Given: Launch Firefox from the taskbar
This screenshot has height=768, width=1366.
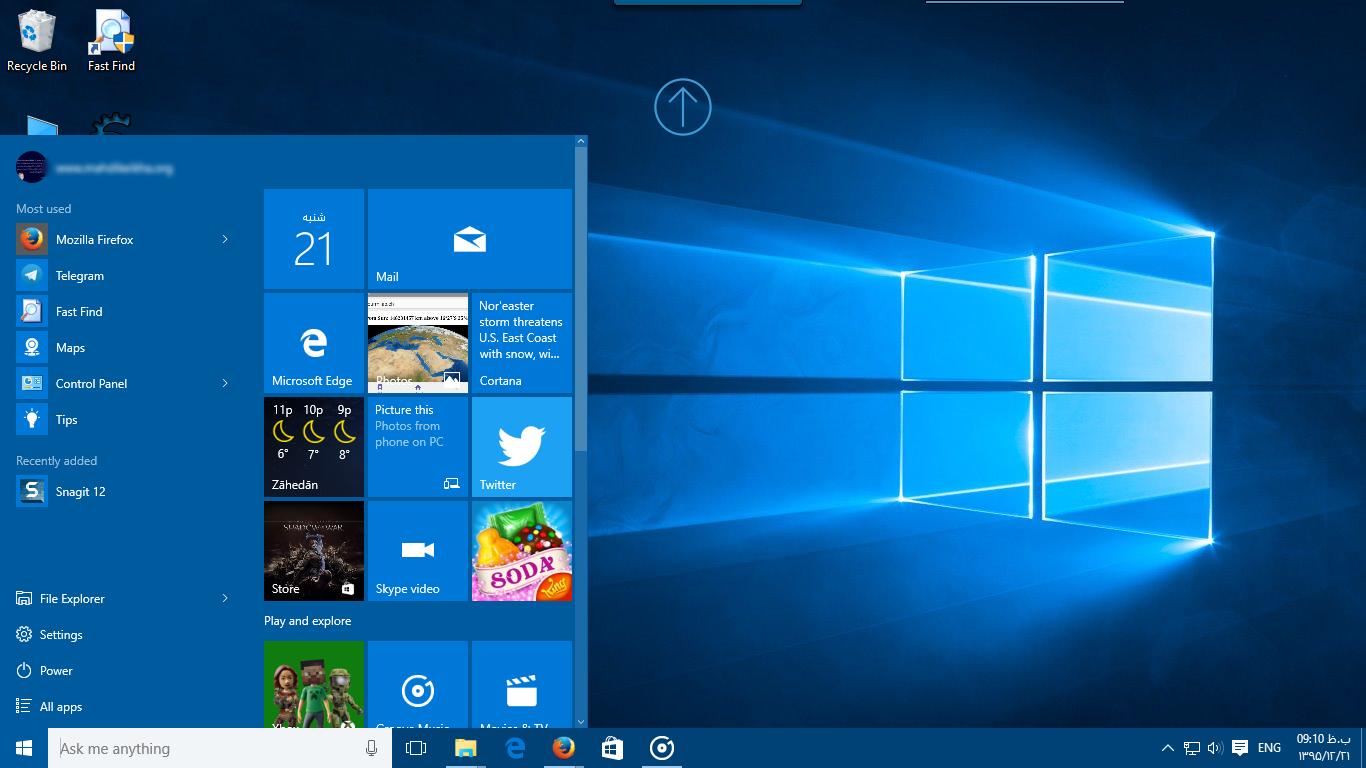Looking at the screenshot, I should (564, 748).
